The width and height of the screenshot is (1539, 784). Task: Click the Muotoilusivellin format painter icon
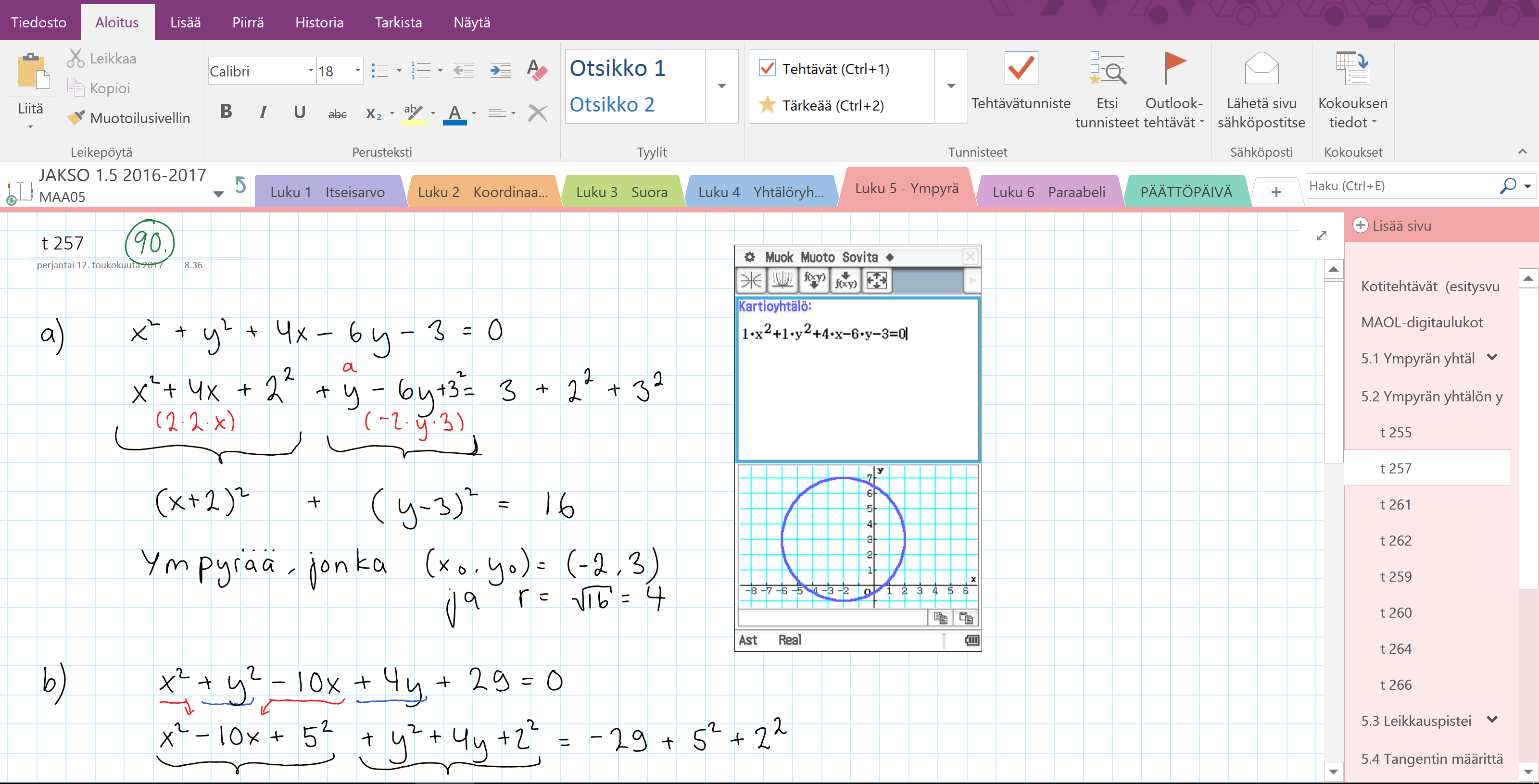pyautogui.click(x=76, y=118)
